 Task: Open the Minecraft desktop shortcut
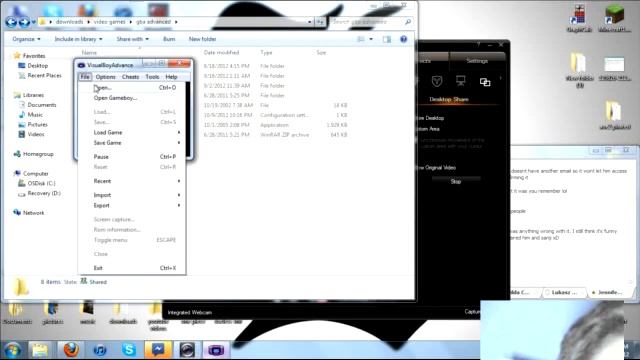point(614,18)
